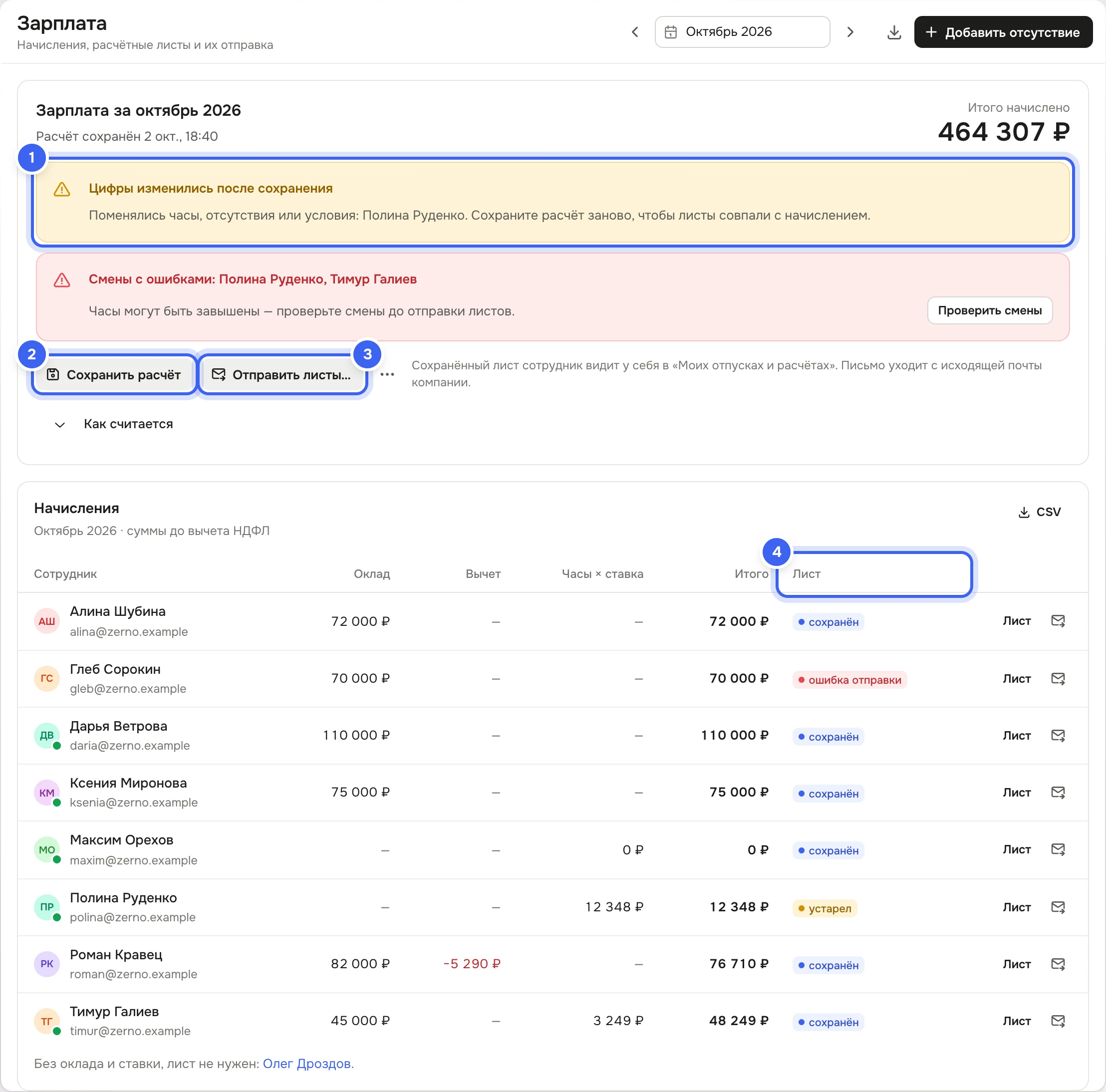Click the Сотрудник column header
Screen dimensions: 1106x1092
(65, 573)
